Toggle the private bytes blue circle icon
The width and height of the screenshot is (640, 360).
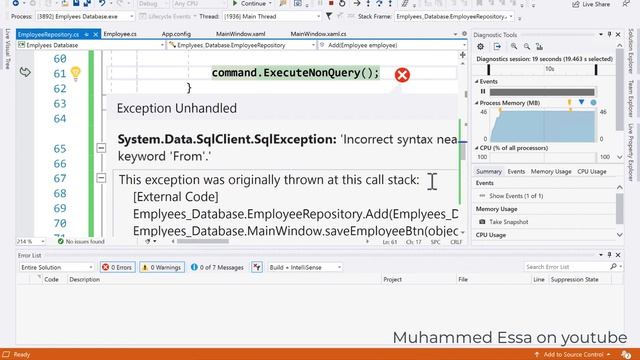(593, 102)
